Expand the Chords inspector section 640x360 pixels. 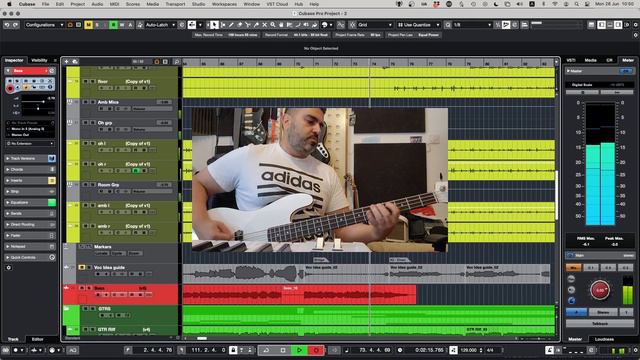(x=30, y=169)
